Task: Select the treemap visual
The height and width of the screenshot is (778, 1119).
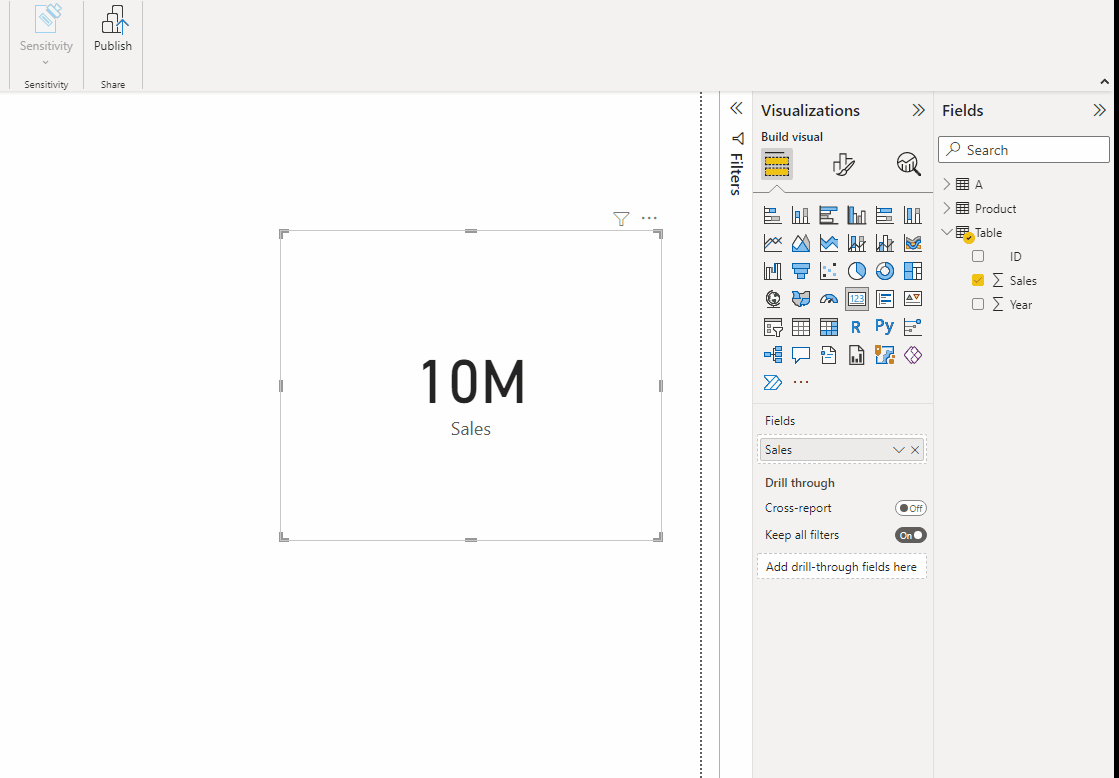Action: pos(913,271)
